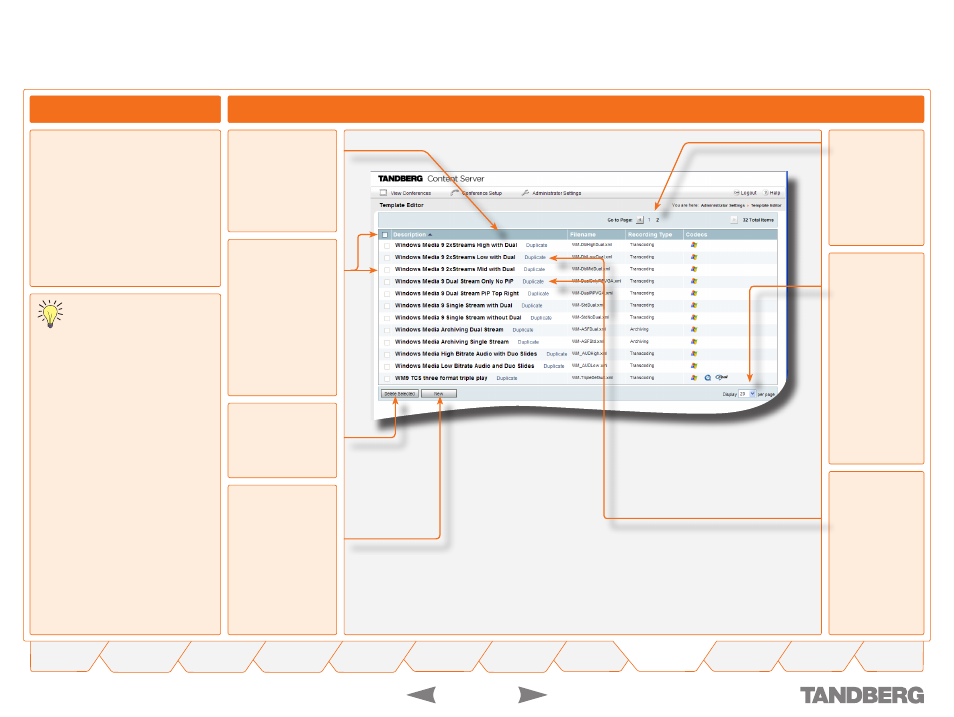Click Administrator Settings in the breadcrumb trail
Image resolution: width=954 pixels, height=717 pixels.
click(x=723, y=206)
